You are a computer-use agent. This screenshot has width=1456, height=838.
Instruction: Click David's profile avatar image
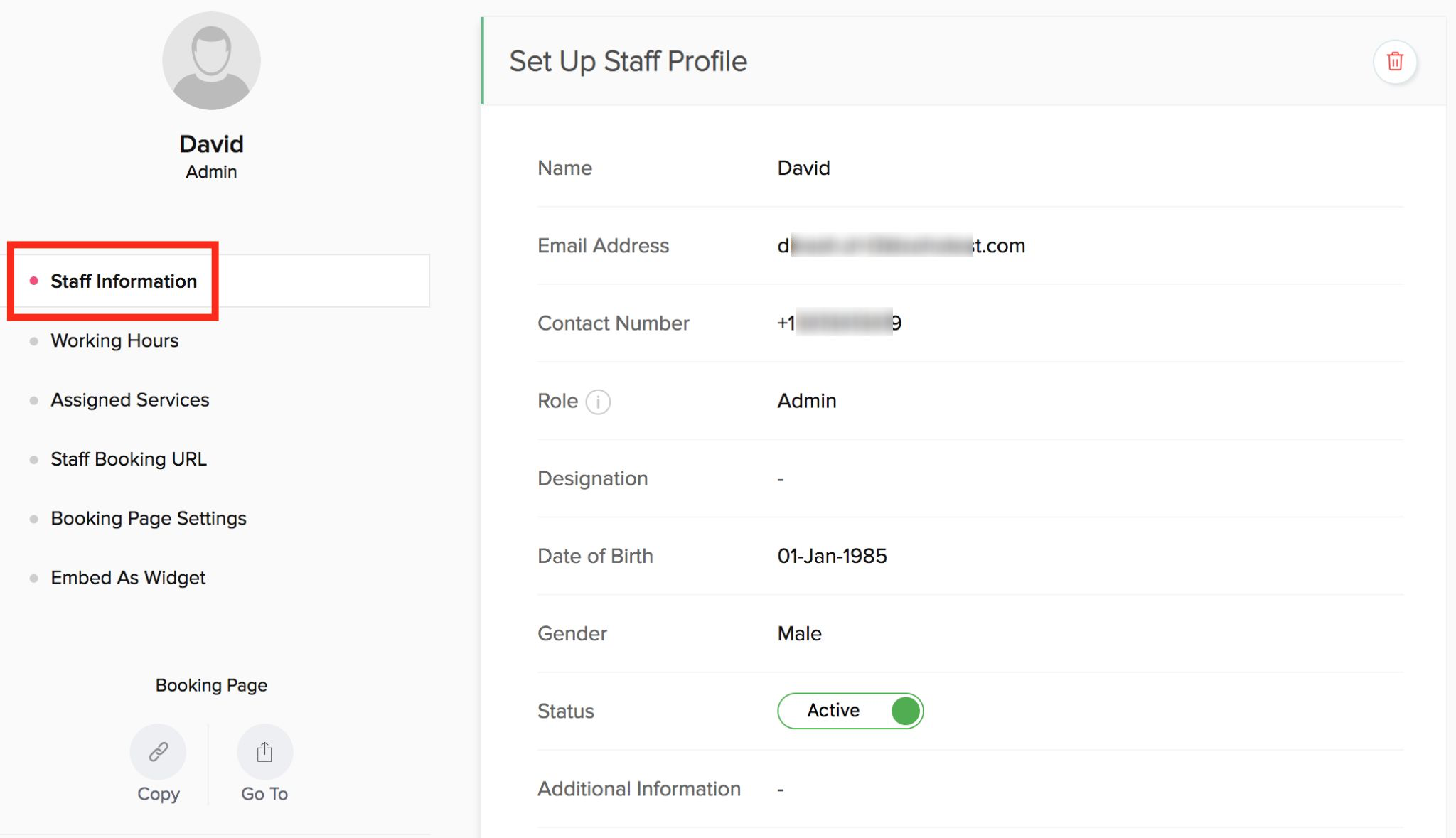point(211,61)
